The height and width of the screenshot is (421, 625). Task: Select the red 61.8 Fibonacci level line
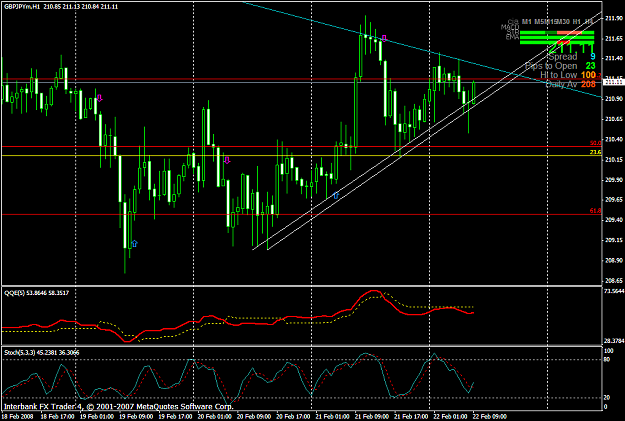301,214
